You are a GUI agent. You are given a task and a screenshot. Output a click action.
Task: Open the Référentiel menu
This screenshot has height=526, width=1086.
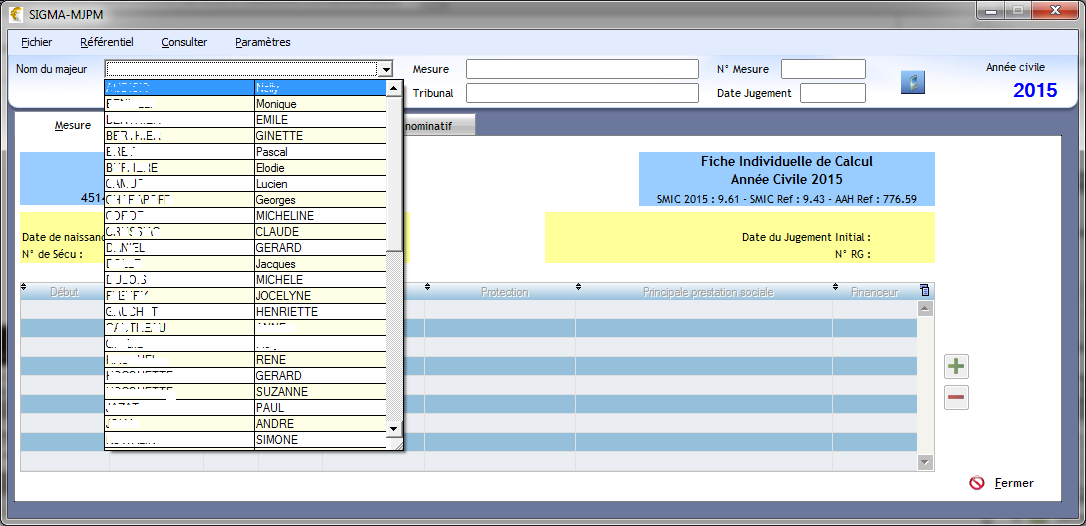coord(106,42)
